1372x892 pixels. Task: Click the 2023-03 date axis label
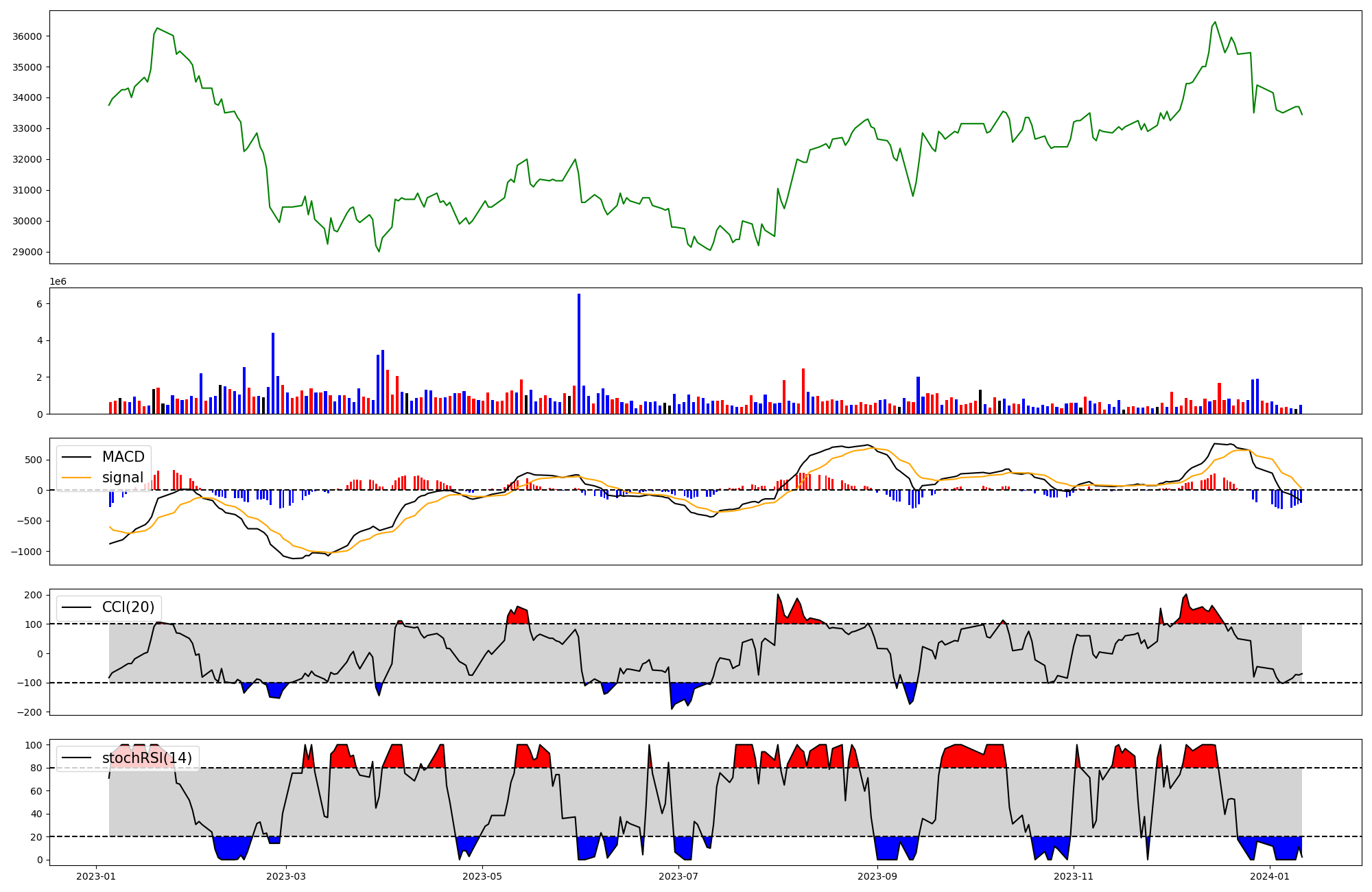[x=286, y=876]
